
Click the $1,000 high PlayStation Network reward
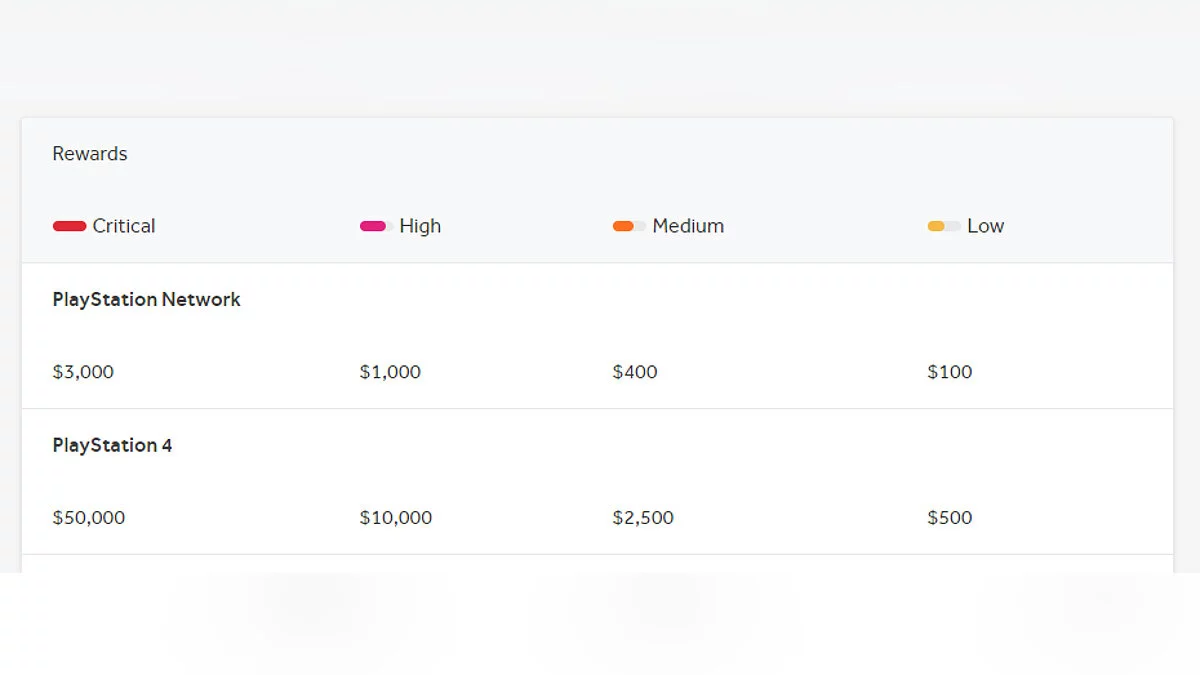coord(390,372)
